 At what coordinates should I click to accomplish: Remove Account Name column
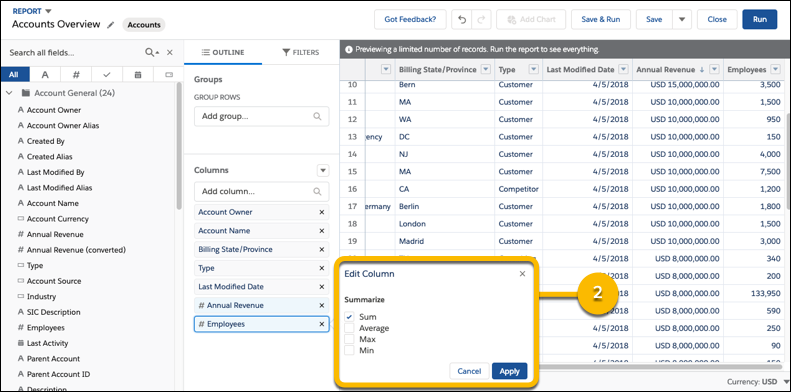pyautogui.click(x=321, y=231)
